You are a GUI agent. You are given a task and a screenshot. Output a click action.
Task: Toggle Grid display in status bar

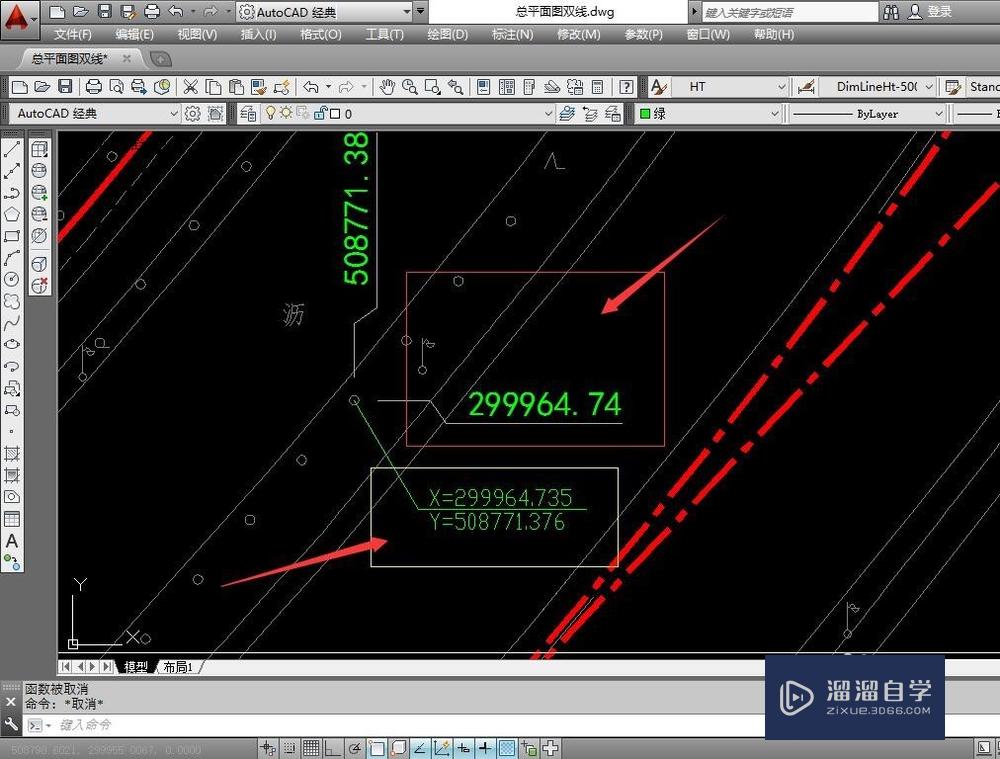coord(311,748)
